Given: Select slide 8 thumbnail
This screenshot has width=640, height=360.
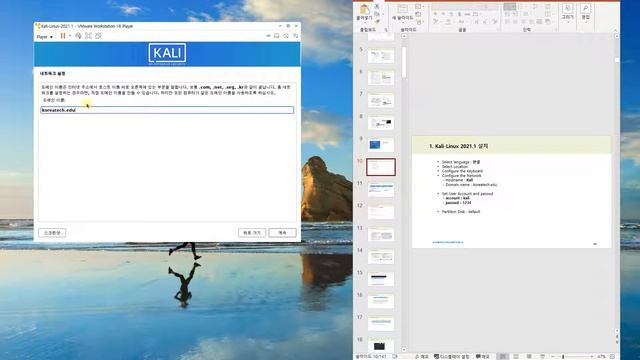Looking at the screenshot, I should 381,123.
